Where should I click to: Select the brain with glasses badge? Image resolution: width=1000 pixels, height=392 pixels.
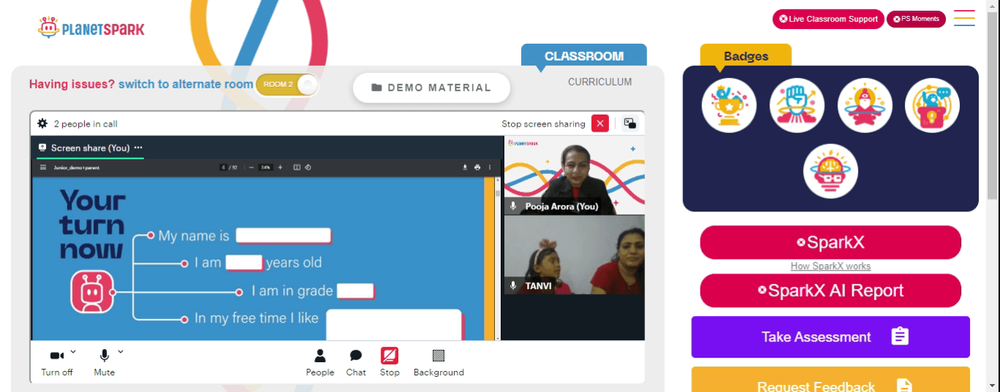point(830,171)
